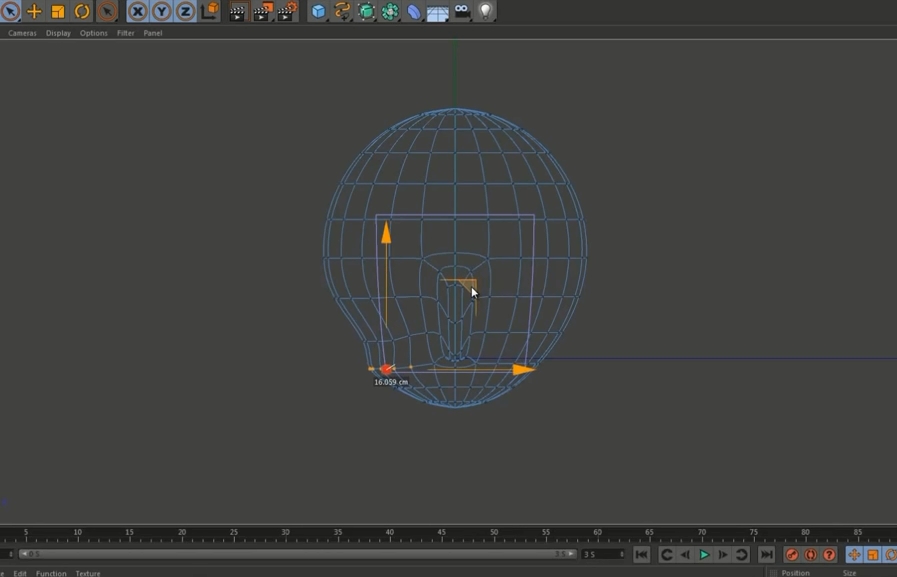This screenshot has height=577, width=897.
Task: Open the Panel viewport menu
Action: tap(153, 33)
